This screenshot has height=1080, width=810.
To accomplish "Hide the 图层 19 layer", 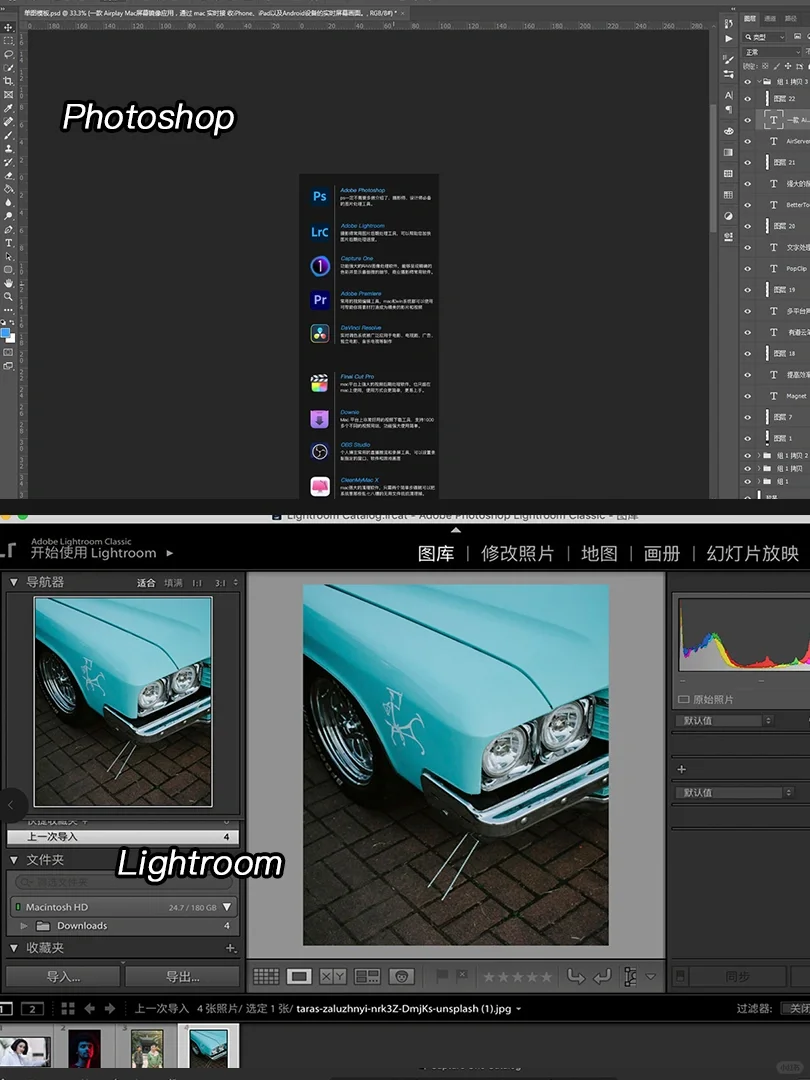I will coord(747,290).
